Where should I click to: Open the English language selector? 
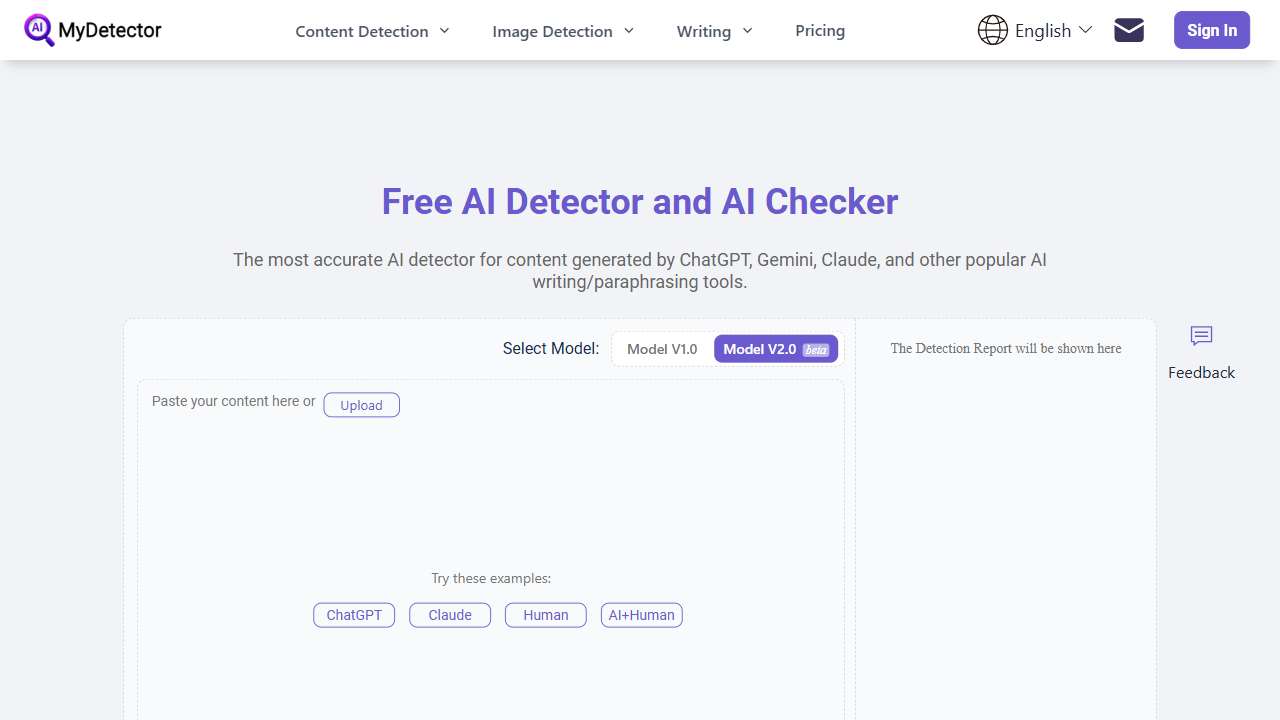pyautogui.click(x=1043, y=30)
